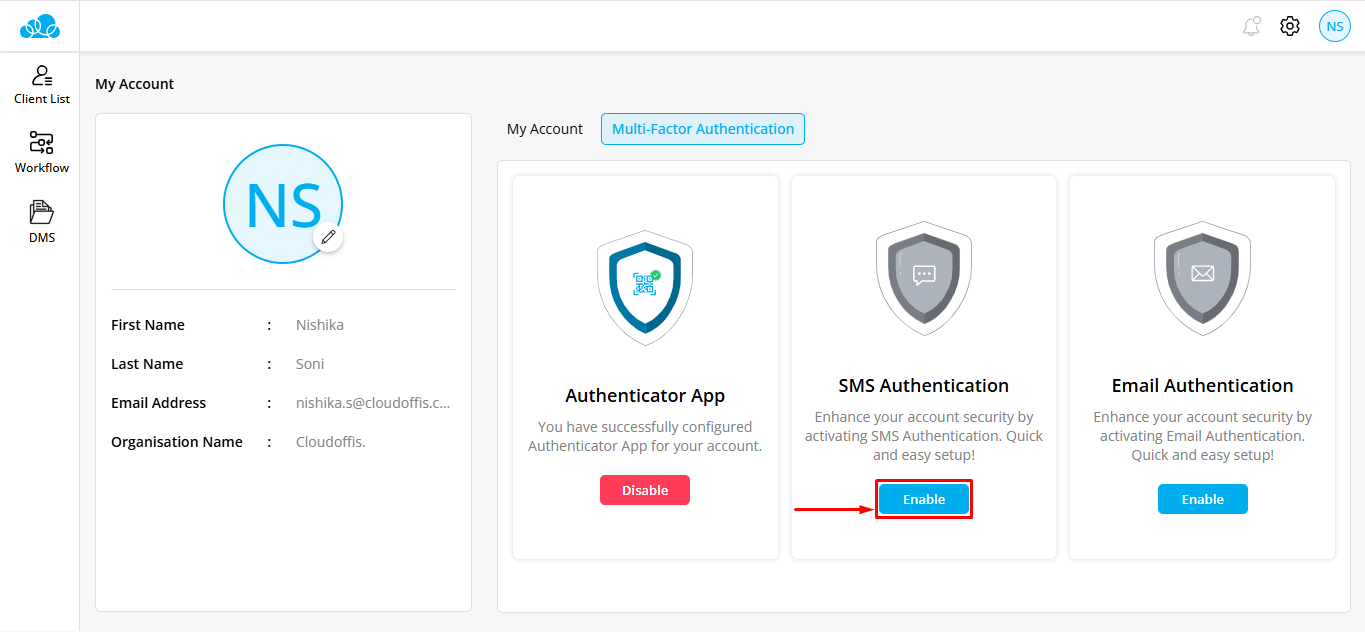Click the 'activating SMS Authentication' description text
1365x632 pixels.
point(924,436)
